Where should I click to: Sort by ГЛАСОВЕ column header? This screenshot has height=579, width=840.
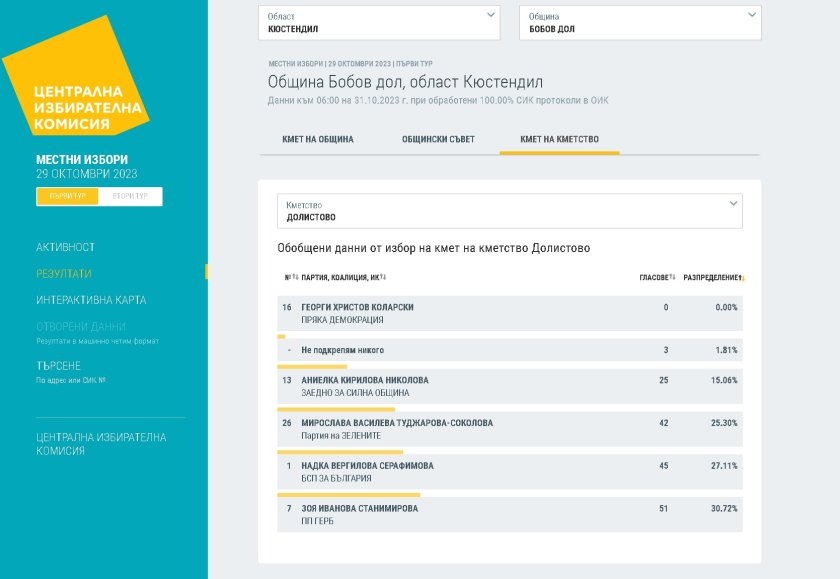point(657,277)
